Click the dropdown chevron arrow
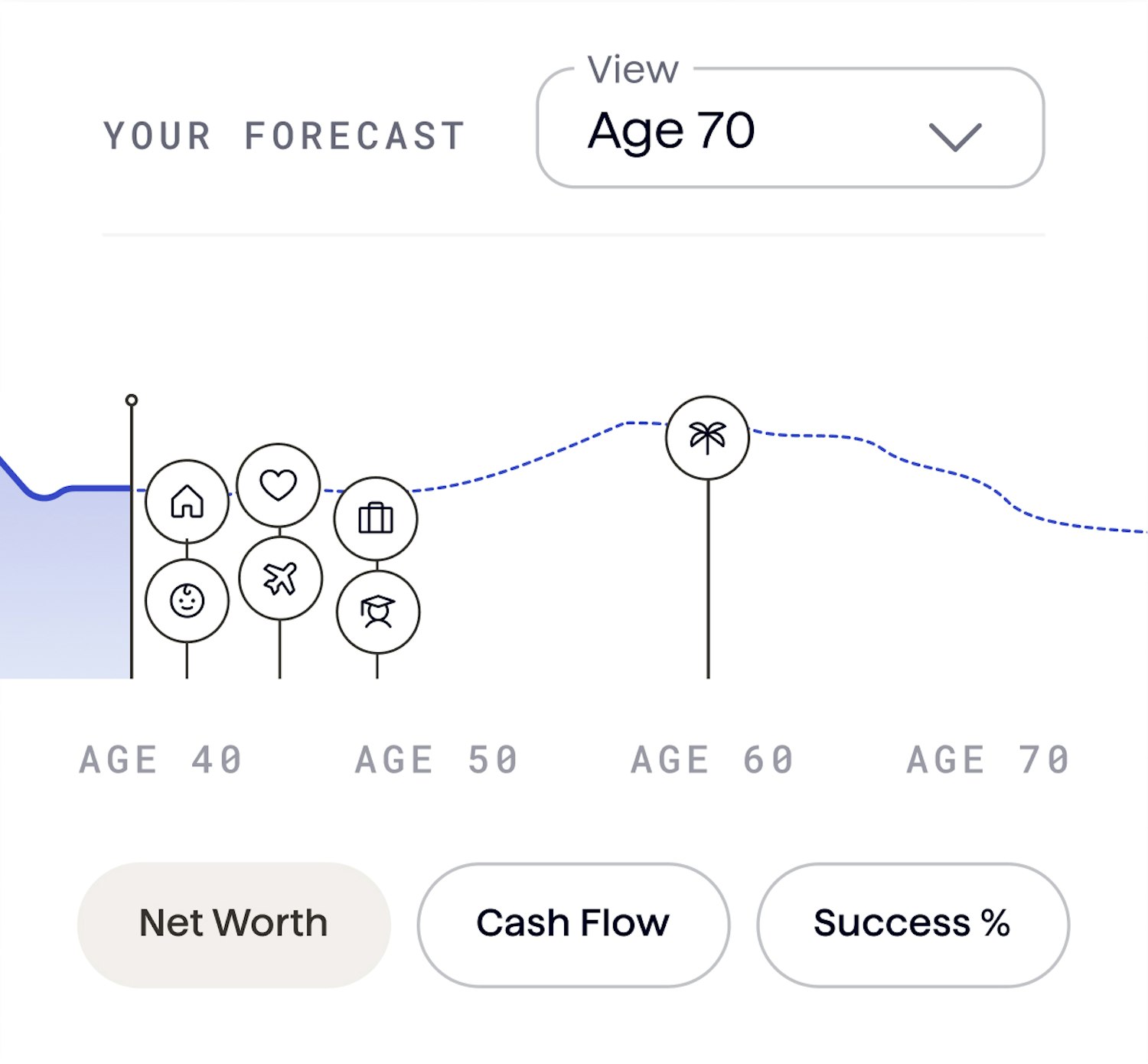 (x=955, y=137)
